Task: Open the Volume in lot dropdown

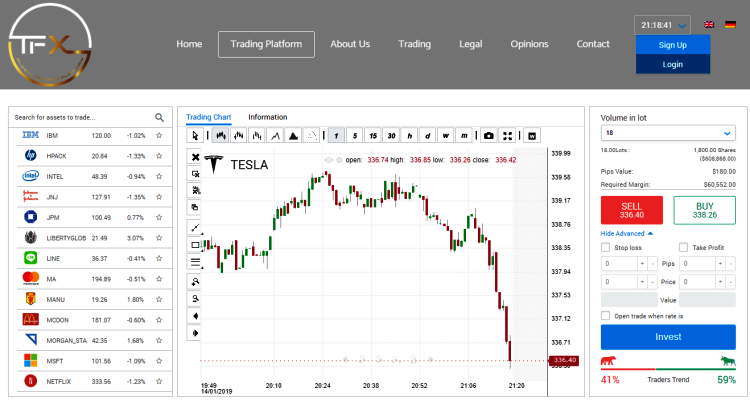Action: pyautogui.click(x=668, y=133)
